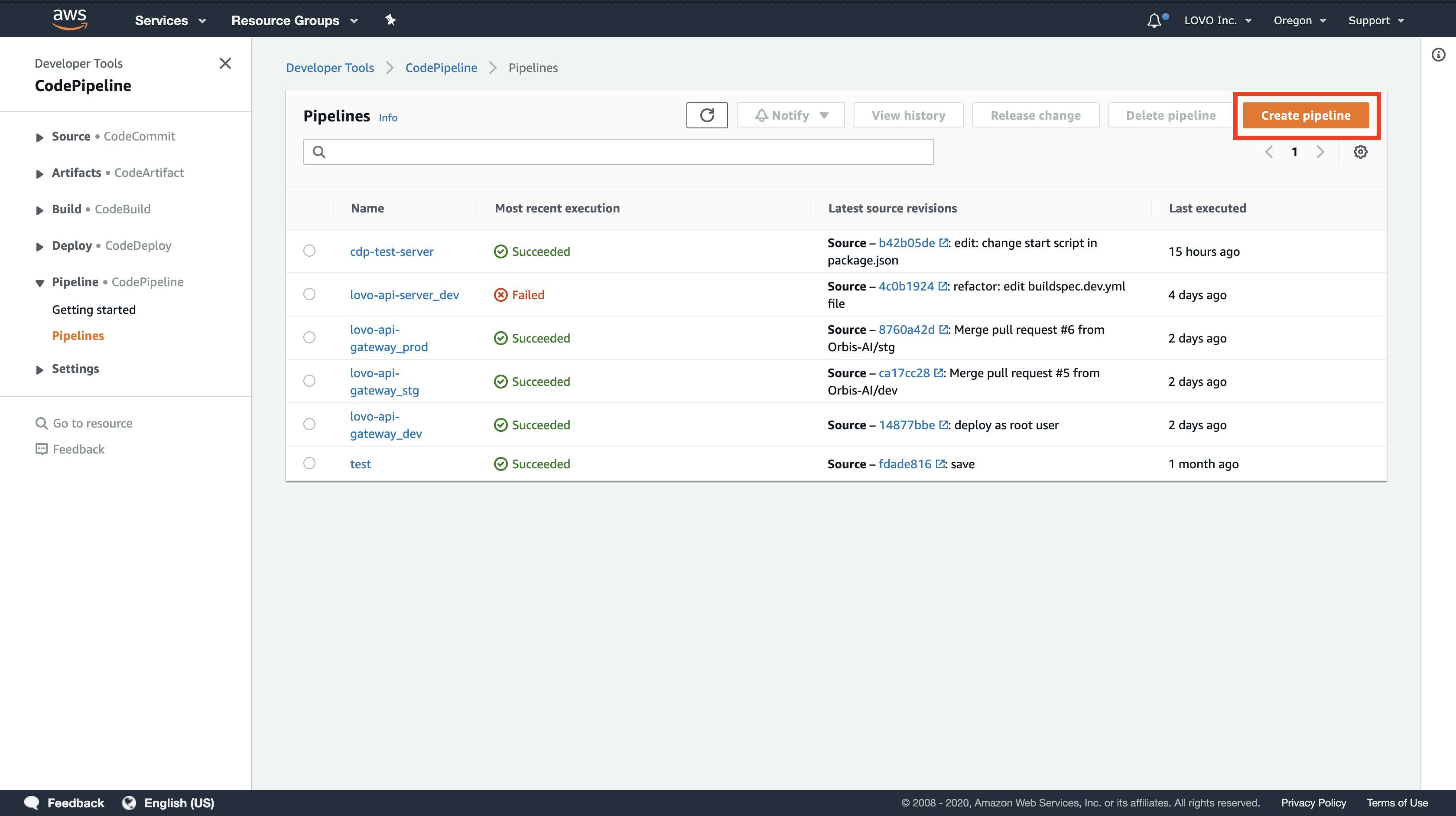Open external link icon next to 4c0b1924
Image resolution: width=1456 pixels, height=816 pixels.
coord(942,286)
